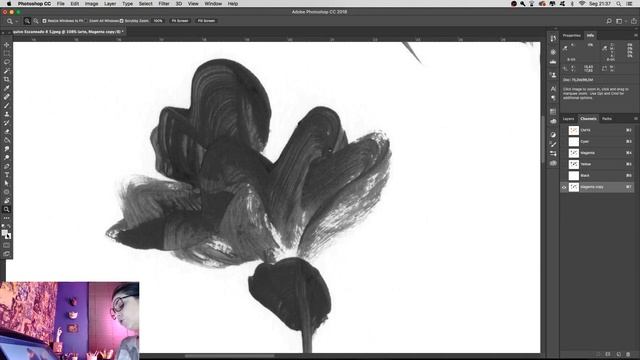Open the Image menu
This screenshot has width=640, height=360.
pyautogui.click(x=91, y=4)
